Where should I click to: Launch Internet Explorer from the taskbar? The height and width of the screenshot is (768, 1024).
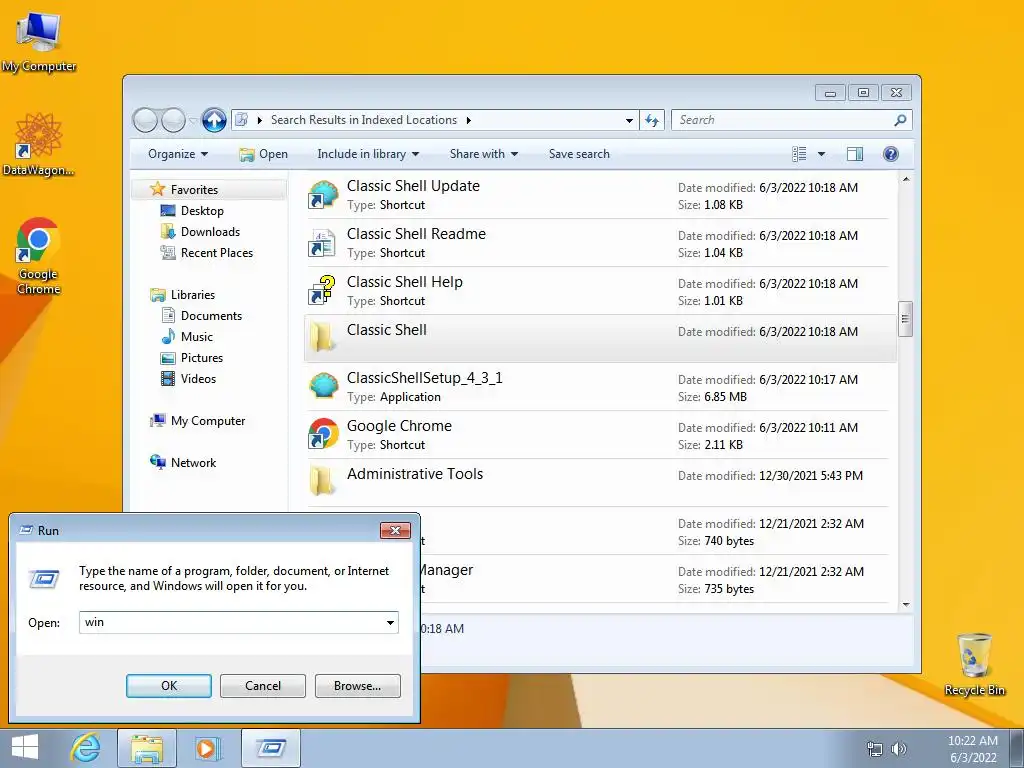86,748
